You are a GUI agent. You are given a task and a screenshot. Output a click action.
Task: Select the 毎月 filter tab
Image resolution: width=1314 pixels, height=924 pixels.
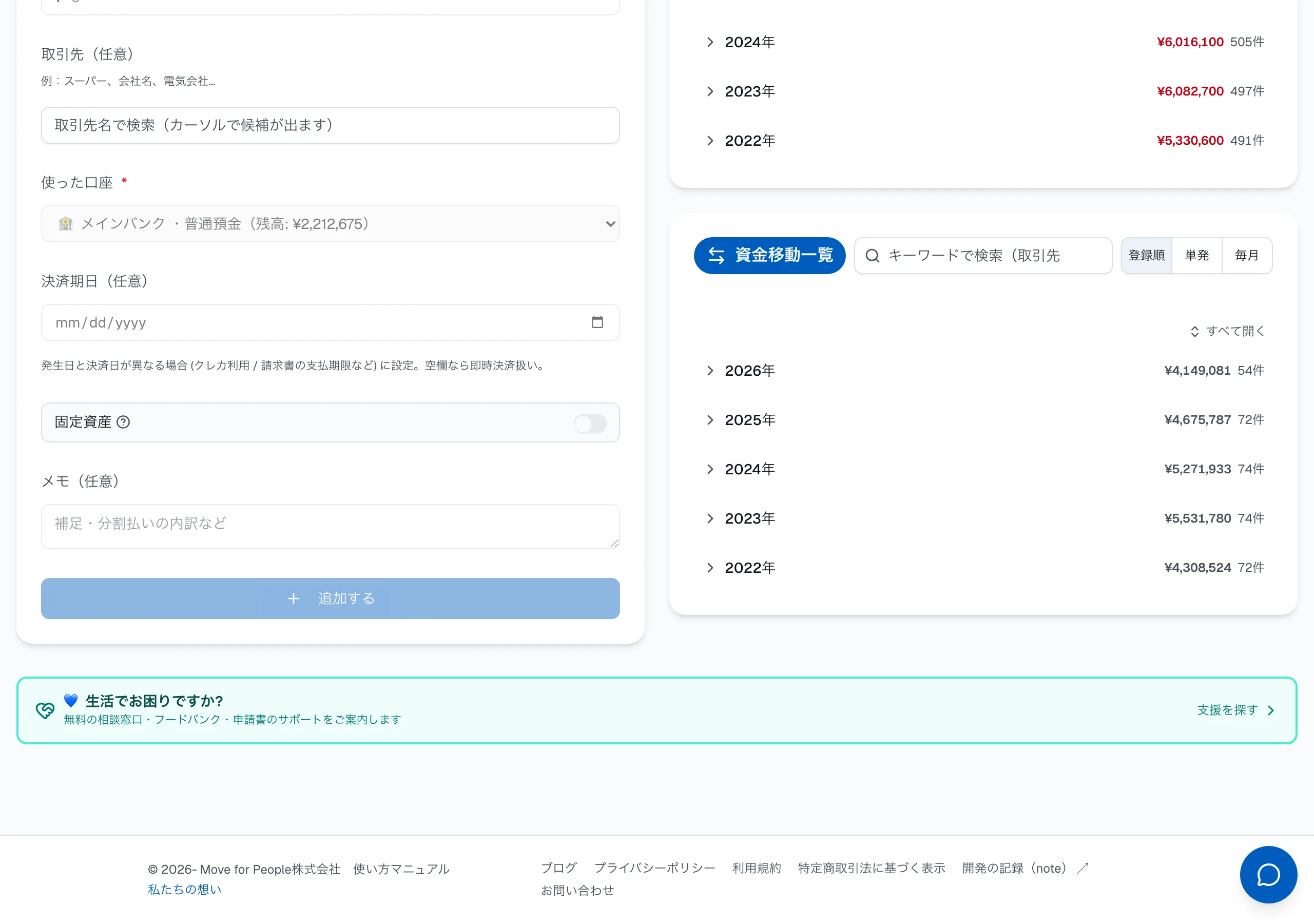[x=1246, y=255]
